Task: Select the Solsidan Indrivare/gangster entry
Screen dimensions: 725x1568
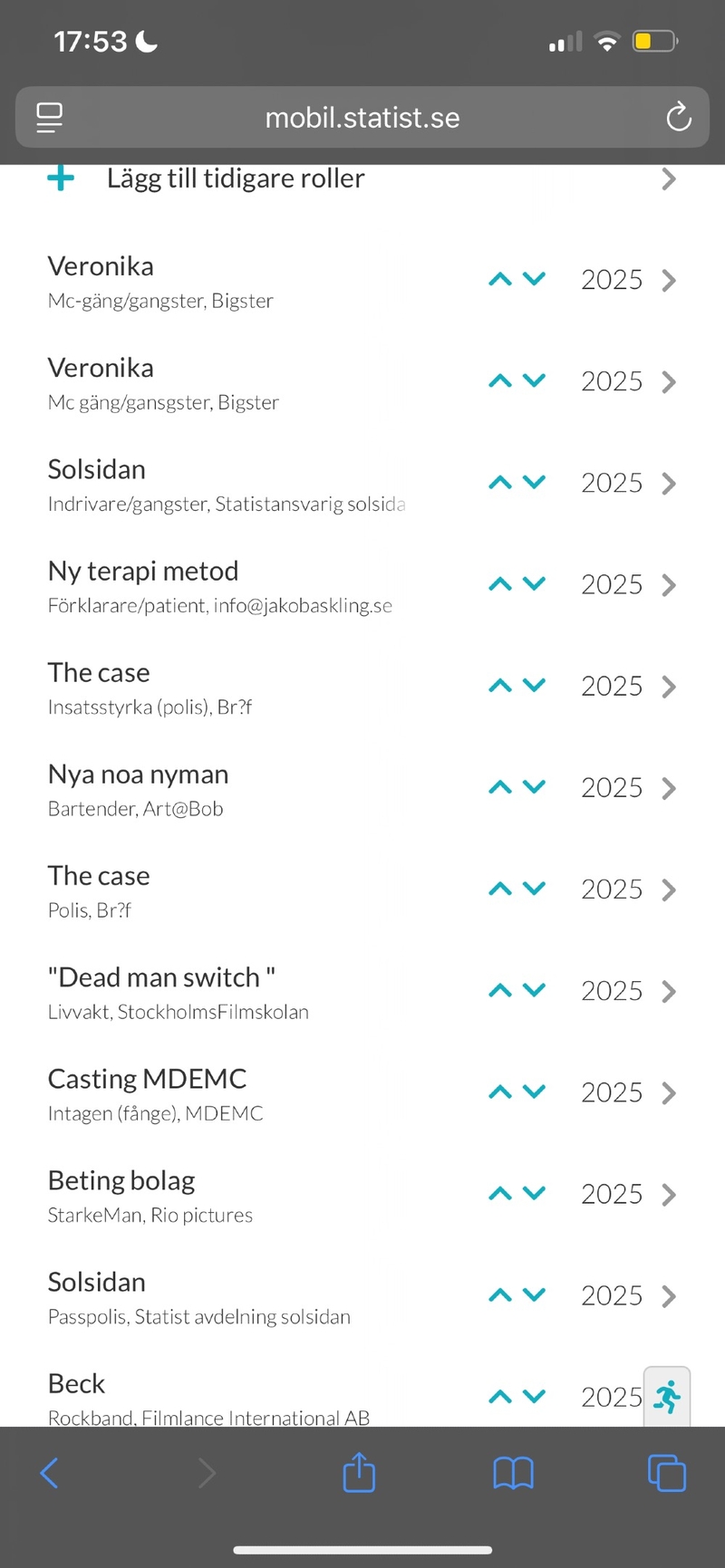Action: (226, 484)
